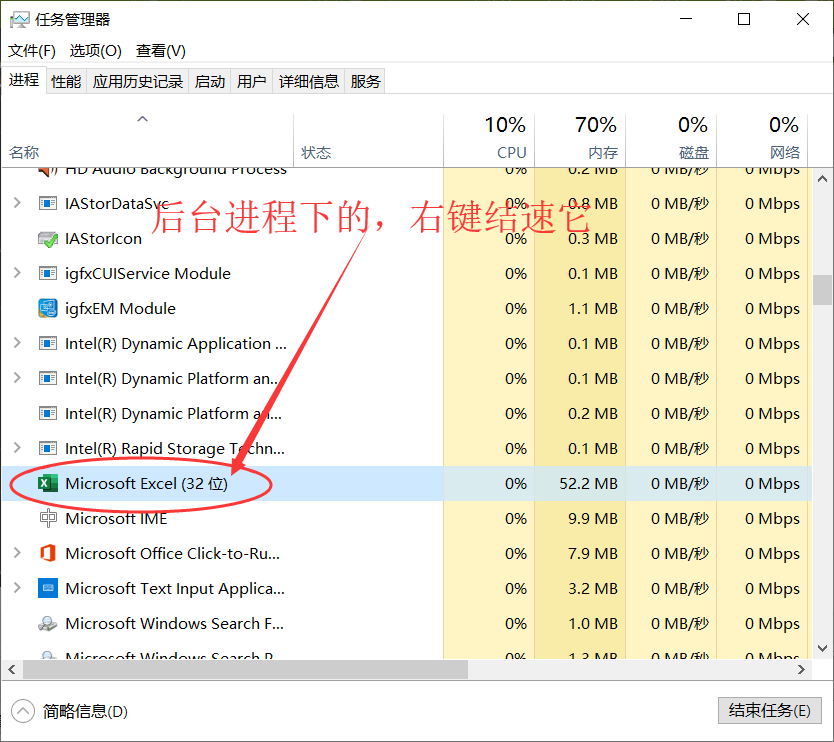Screen dimensions: 834x742
Task: Click the horizontal scrollbar thumb
Action: point(245,670)
